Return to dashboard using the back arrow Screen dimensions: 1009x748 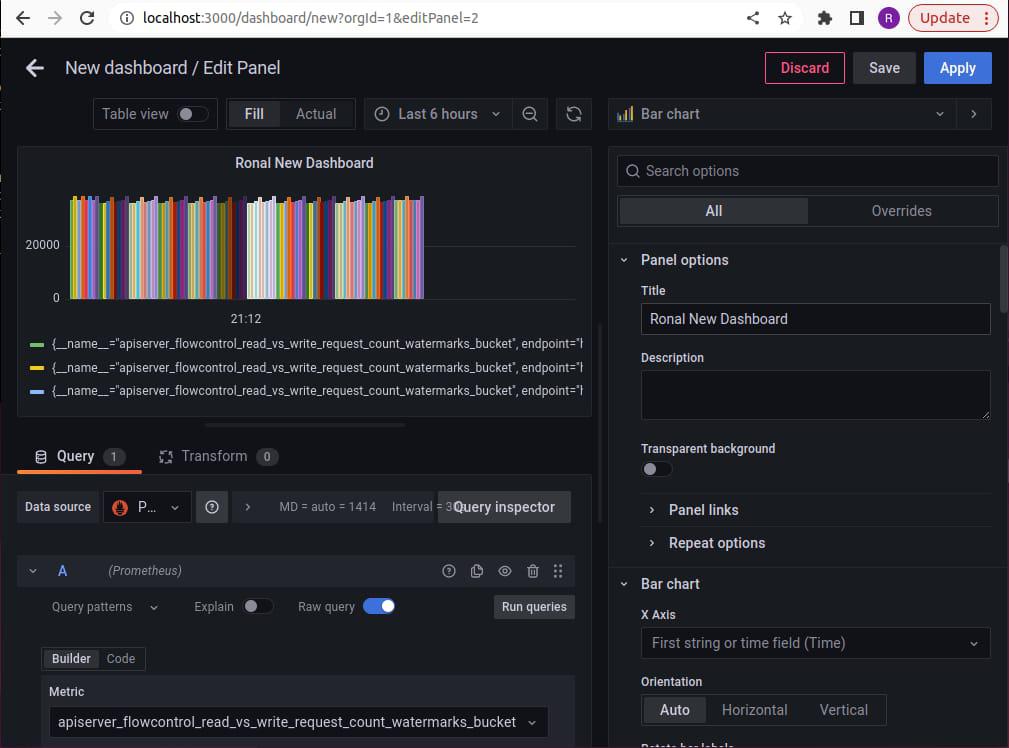point(35,68)
